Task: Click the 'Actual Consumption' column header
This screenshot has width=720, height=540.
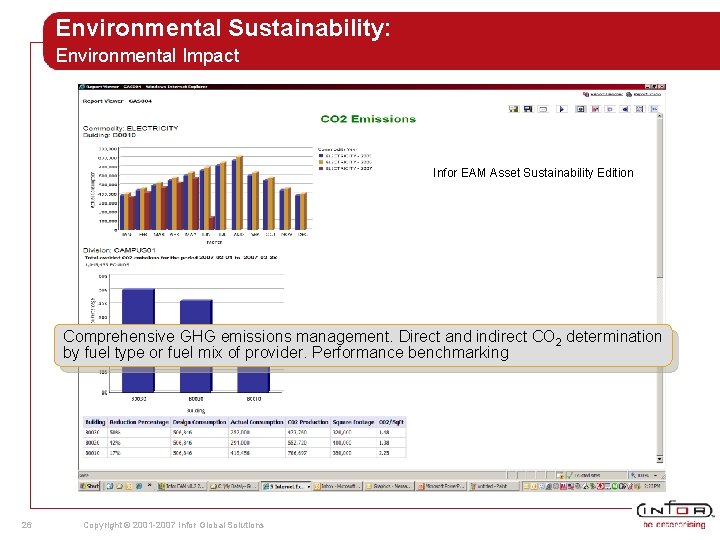Action: click(257, 422)
